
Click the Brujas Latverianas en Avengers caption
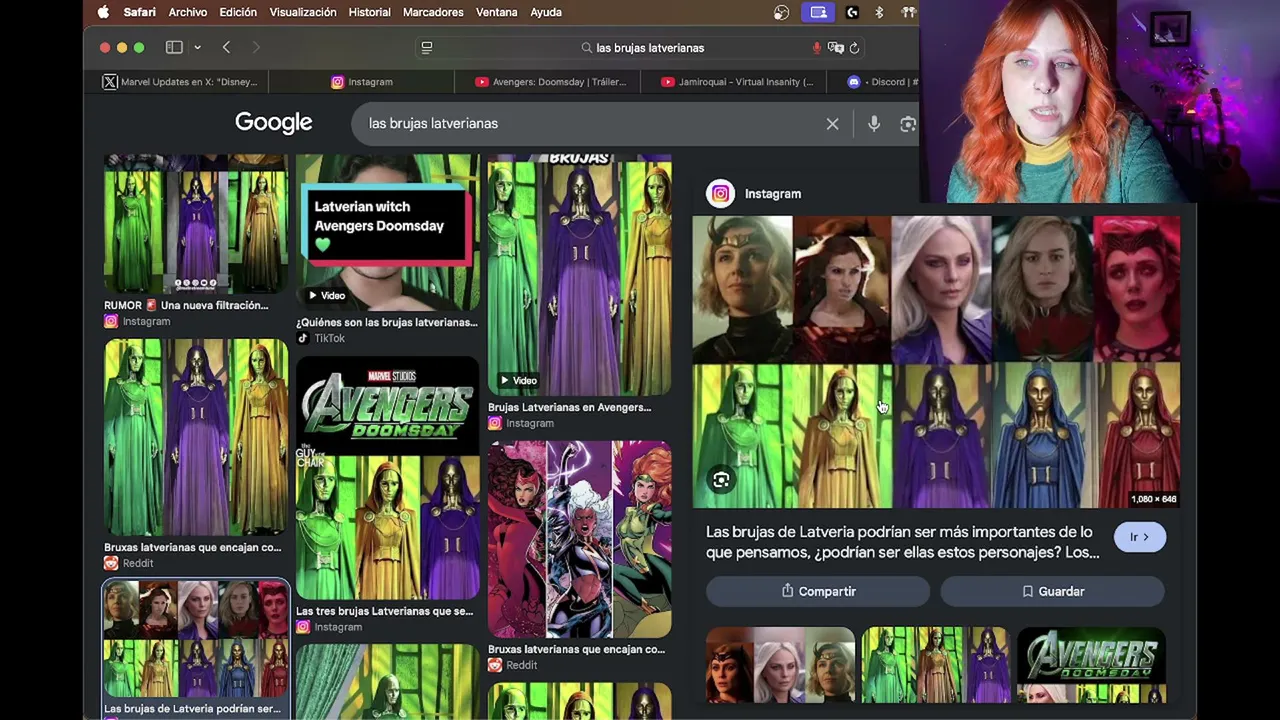tap(569, 407)
